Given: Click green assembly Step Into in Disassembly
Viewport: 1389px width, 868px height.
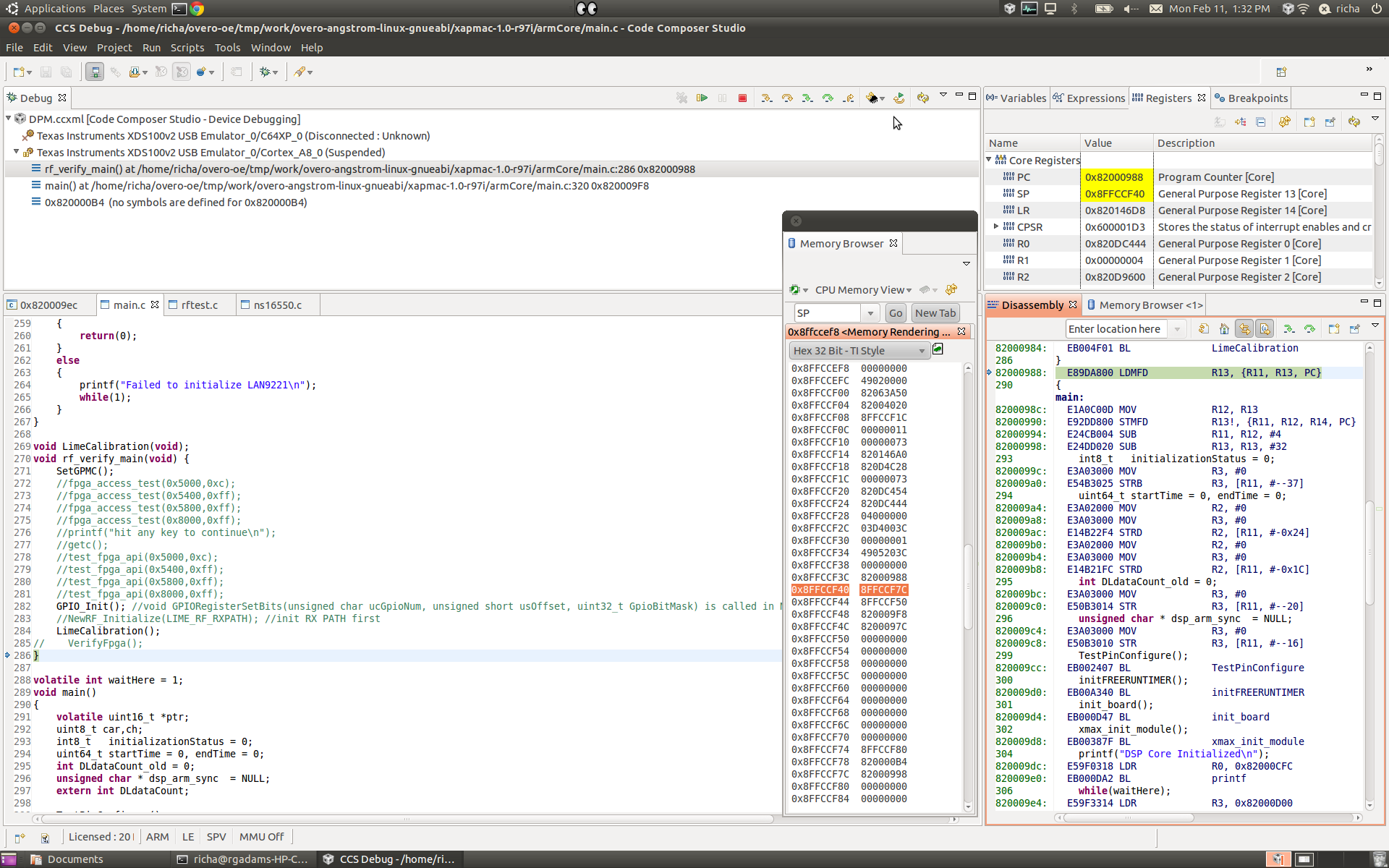Looking at the screenshot, I should point(1288,329).
